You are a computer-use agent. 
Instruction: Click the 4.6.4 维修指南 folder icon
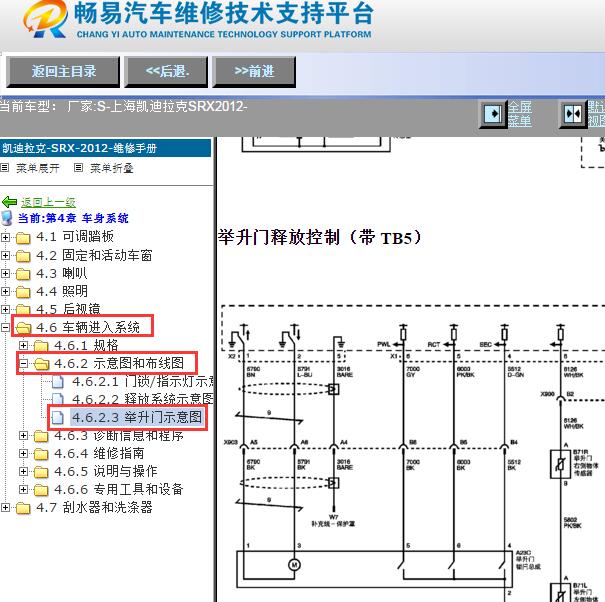click(41, 454)
